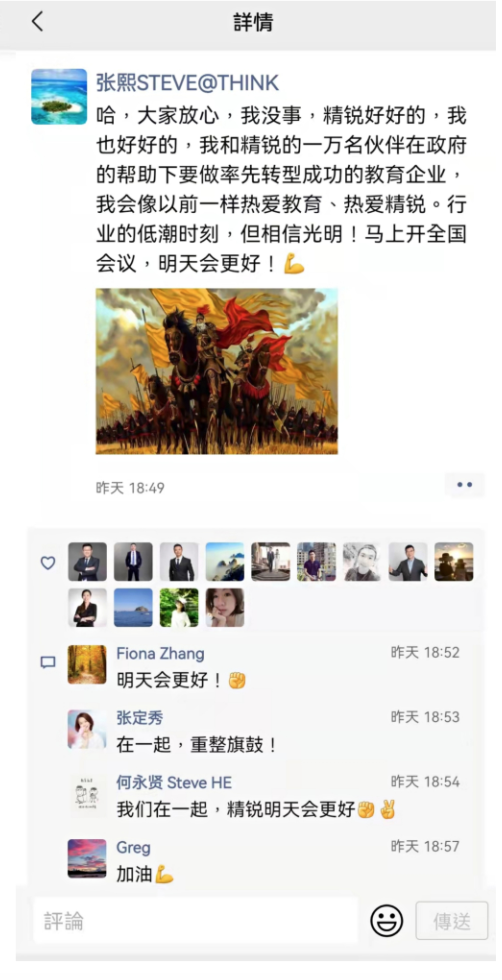Focus the 評論 comment input field

[196, 921]
